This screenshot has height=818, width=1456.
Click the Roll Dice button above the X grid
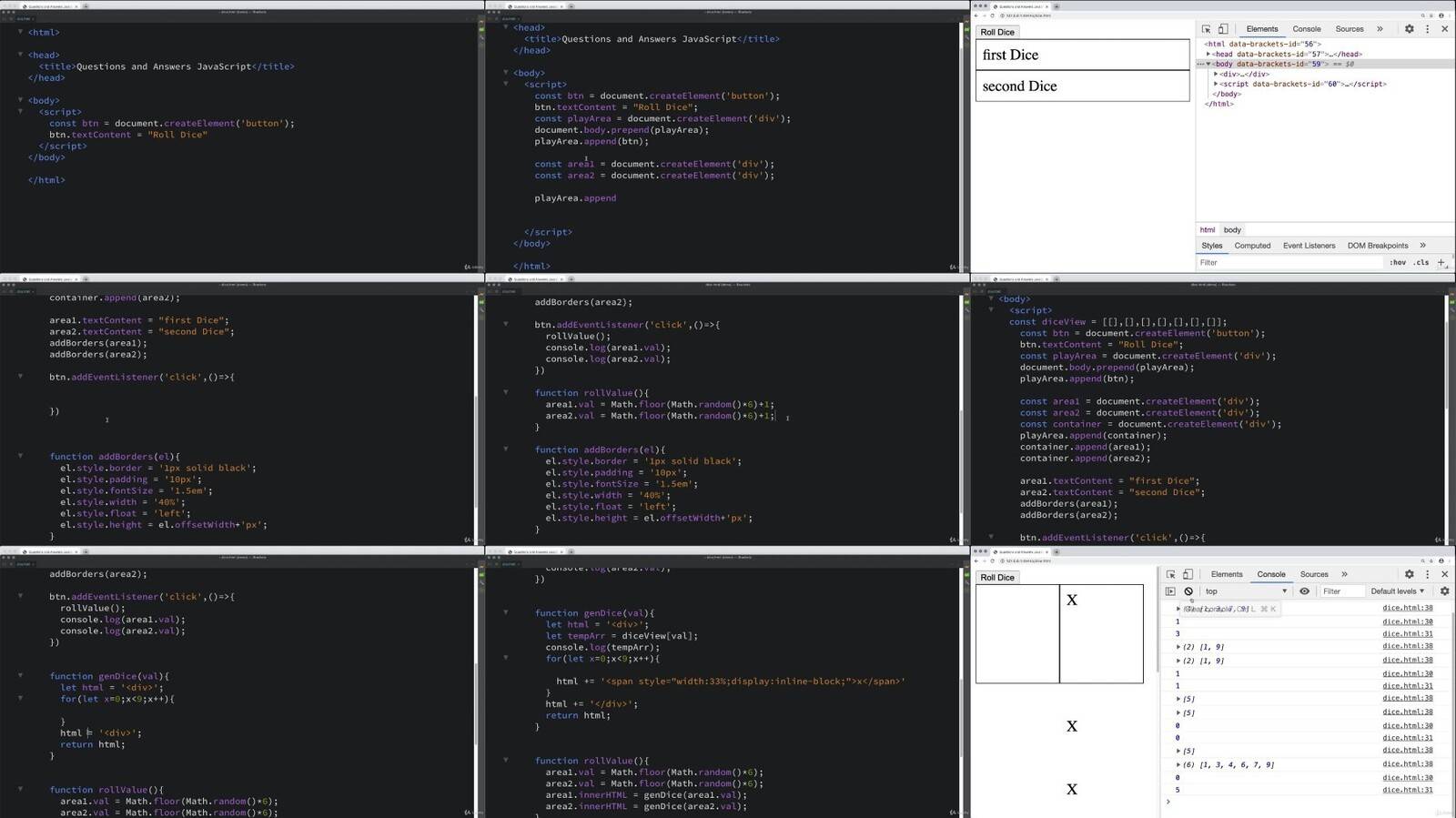pyautogui.click(x=997, y=577)
